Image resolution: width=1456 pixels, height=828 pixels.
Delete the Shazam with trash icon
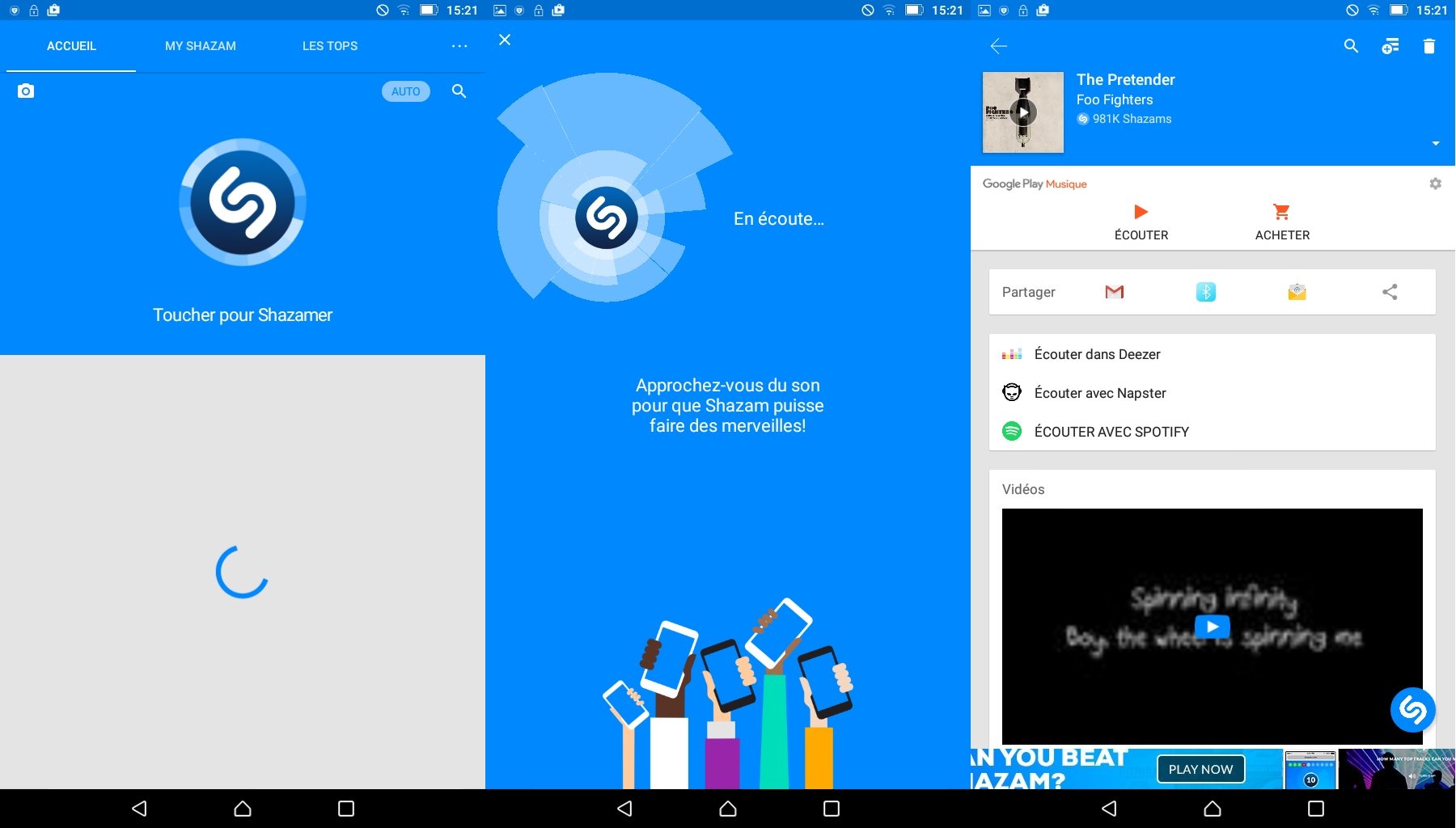tap(1429, 46)
